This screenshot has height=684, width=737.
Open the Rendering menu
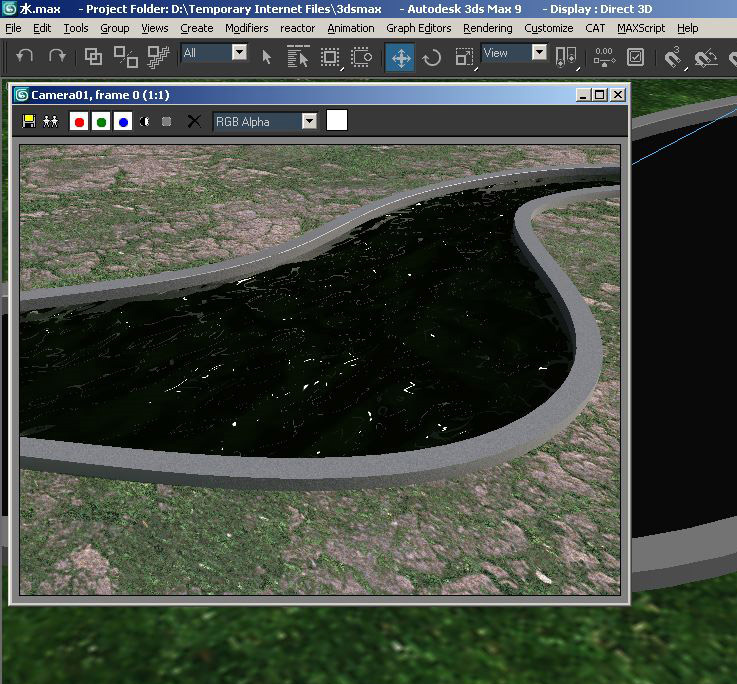[487, 28]
